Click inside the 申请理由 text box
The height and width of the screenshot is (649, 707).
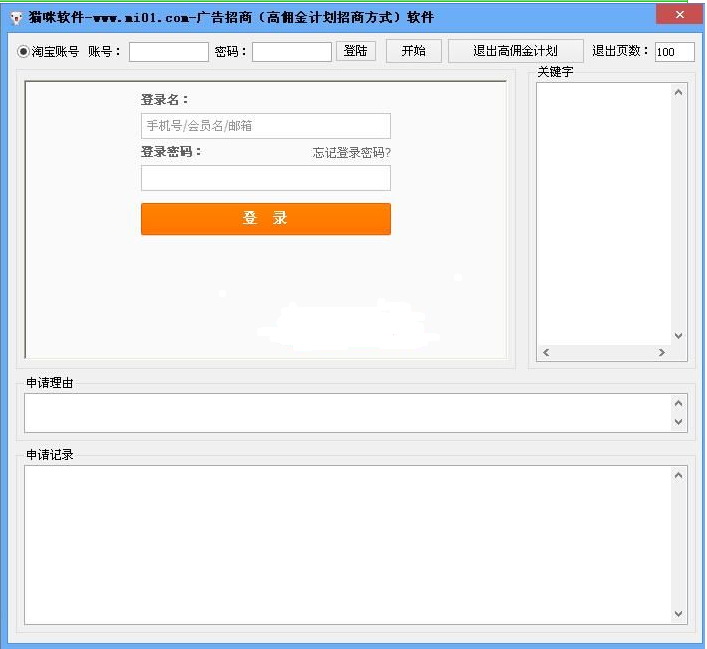click(348, 413)
